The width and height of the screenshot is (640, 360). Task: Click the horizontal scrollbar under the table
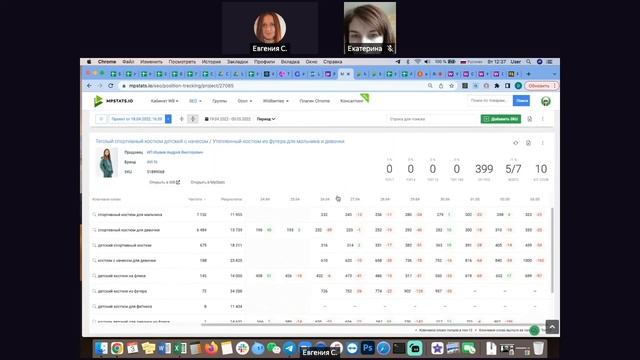pyautogui.click(x=374, y=325)
